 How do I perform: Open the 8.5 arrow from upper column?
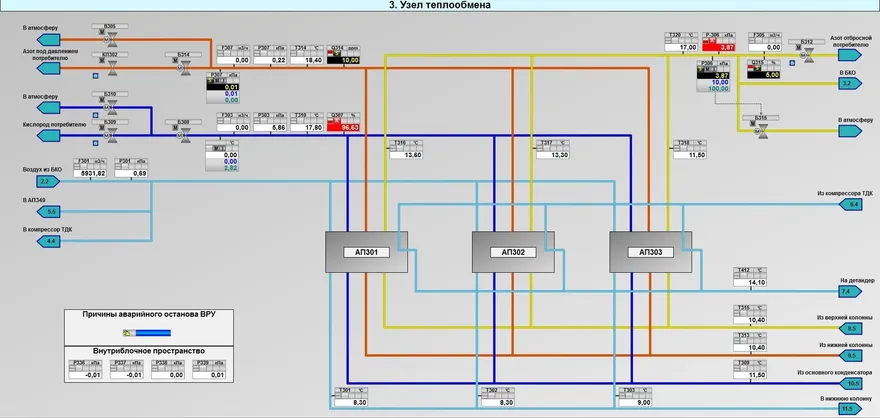(850, 328)
